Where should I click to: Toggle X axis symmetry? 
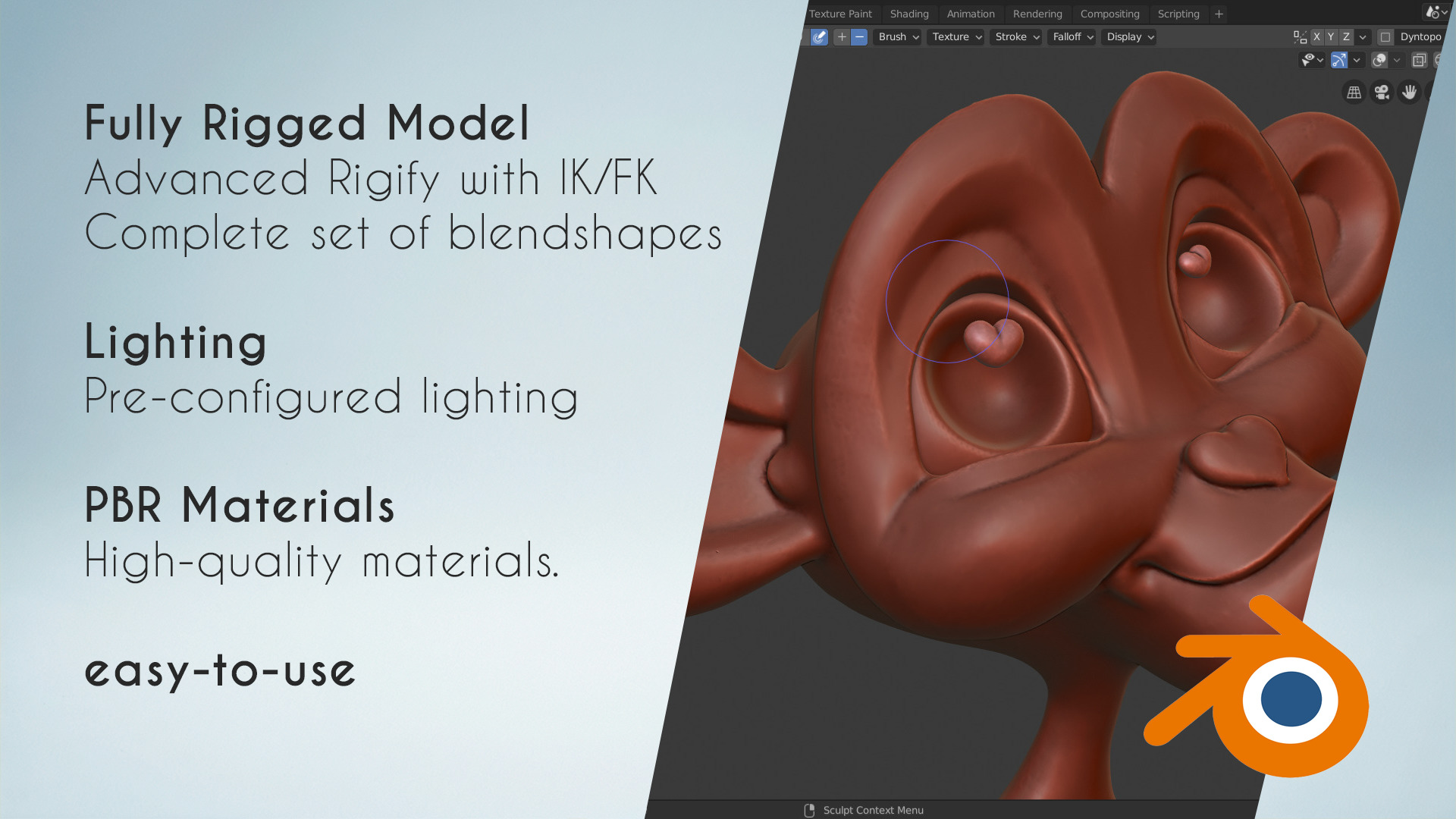[1316, 37]
